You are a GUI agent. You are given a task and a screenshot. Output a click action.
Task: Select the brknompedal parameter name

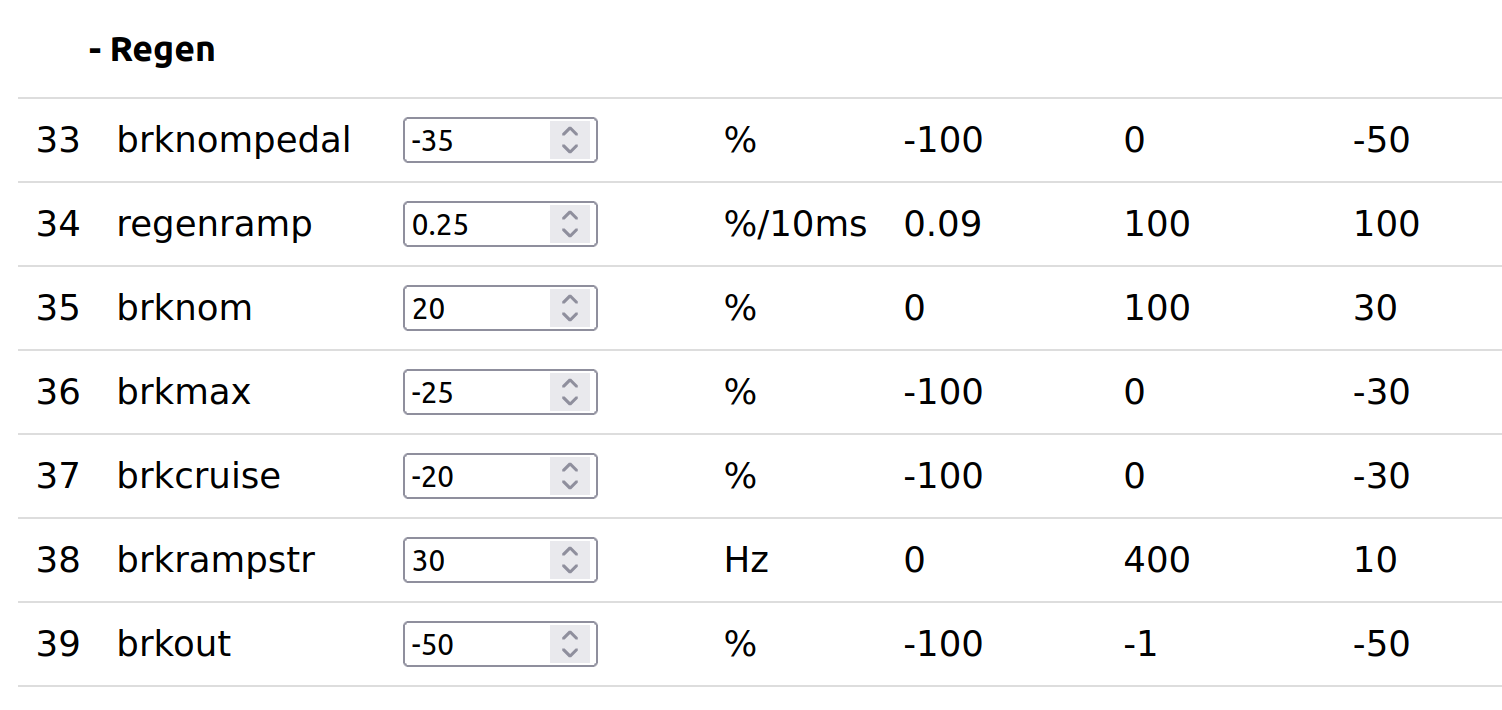[x=233, y=140]
